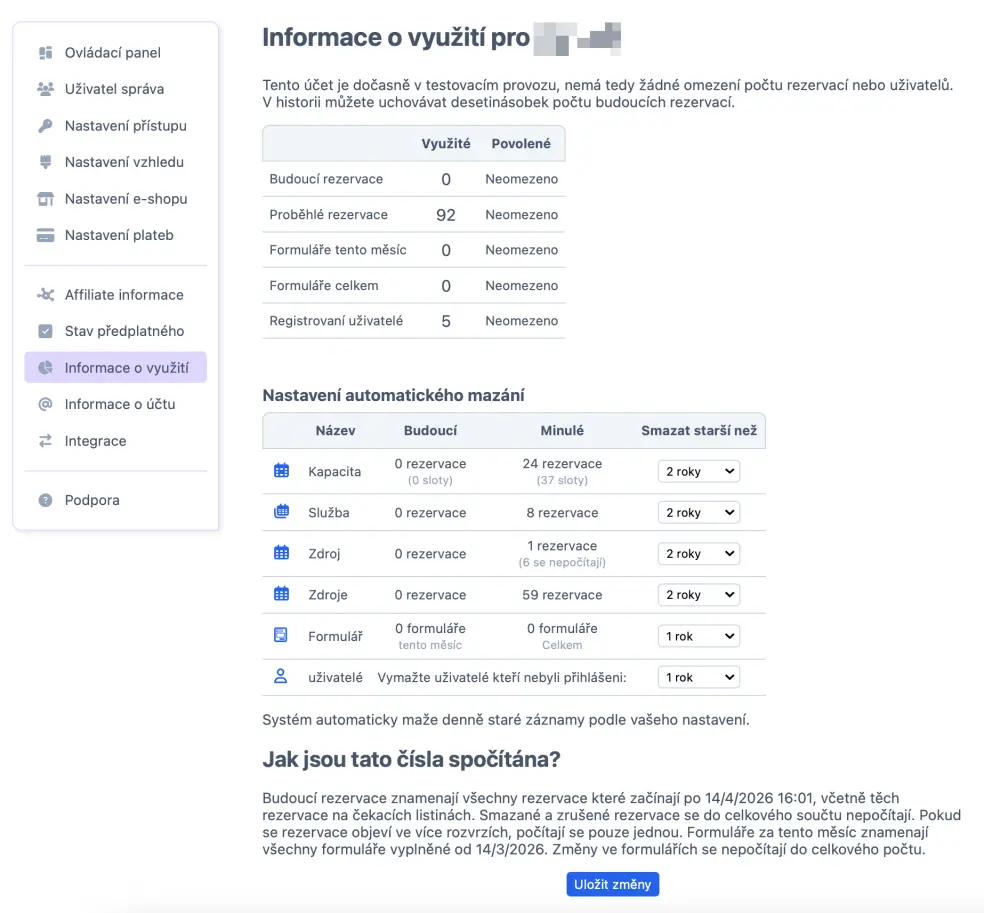Screen dimensions: 984x913
Task: Select the highlighted Informace o využití item
Action: point(126,368)
